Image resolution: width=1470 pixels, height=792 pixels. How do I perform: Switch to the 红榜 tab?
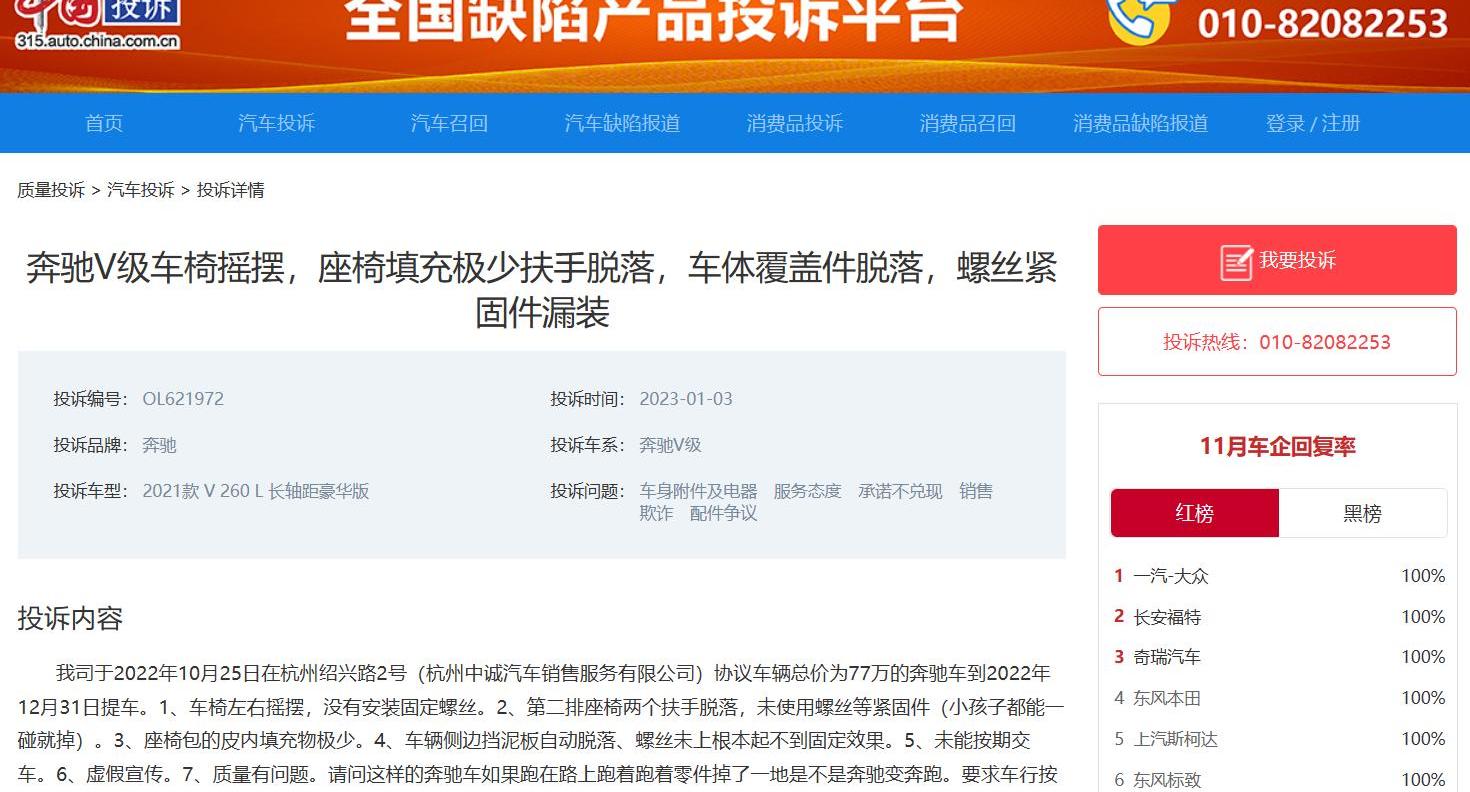(1195, 513)
